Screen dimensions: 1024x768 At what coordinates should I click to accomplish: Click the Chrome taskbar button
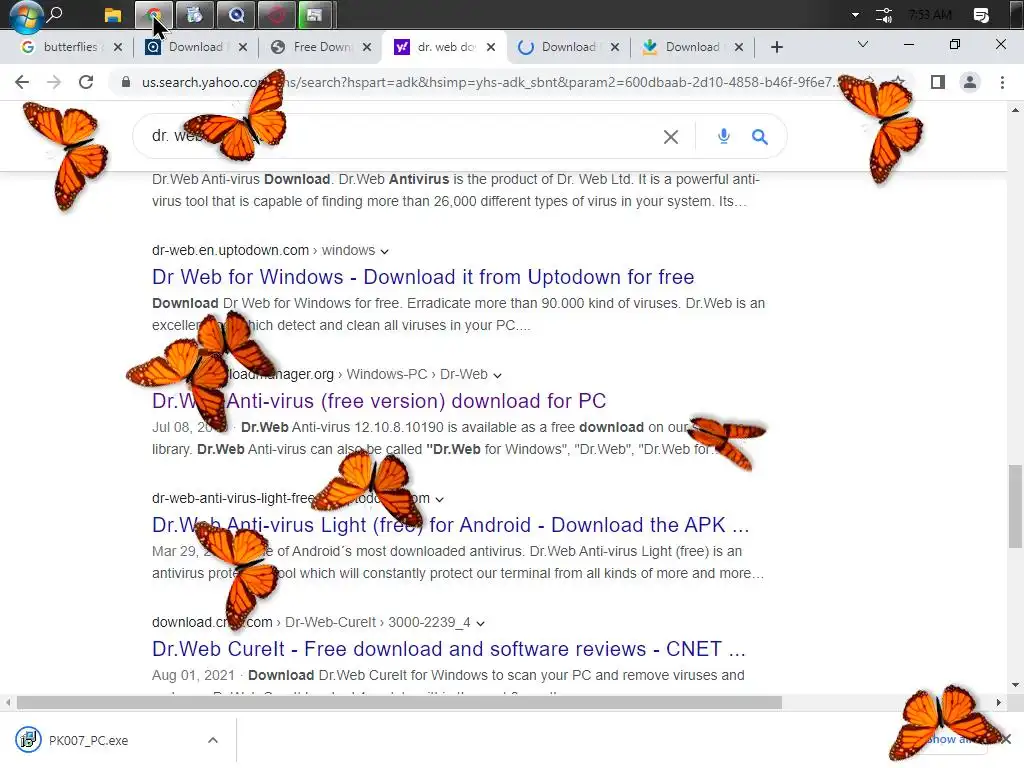pyautogui.click(x=154, y=15)
